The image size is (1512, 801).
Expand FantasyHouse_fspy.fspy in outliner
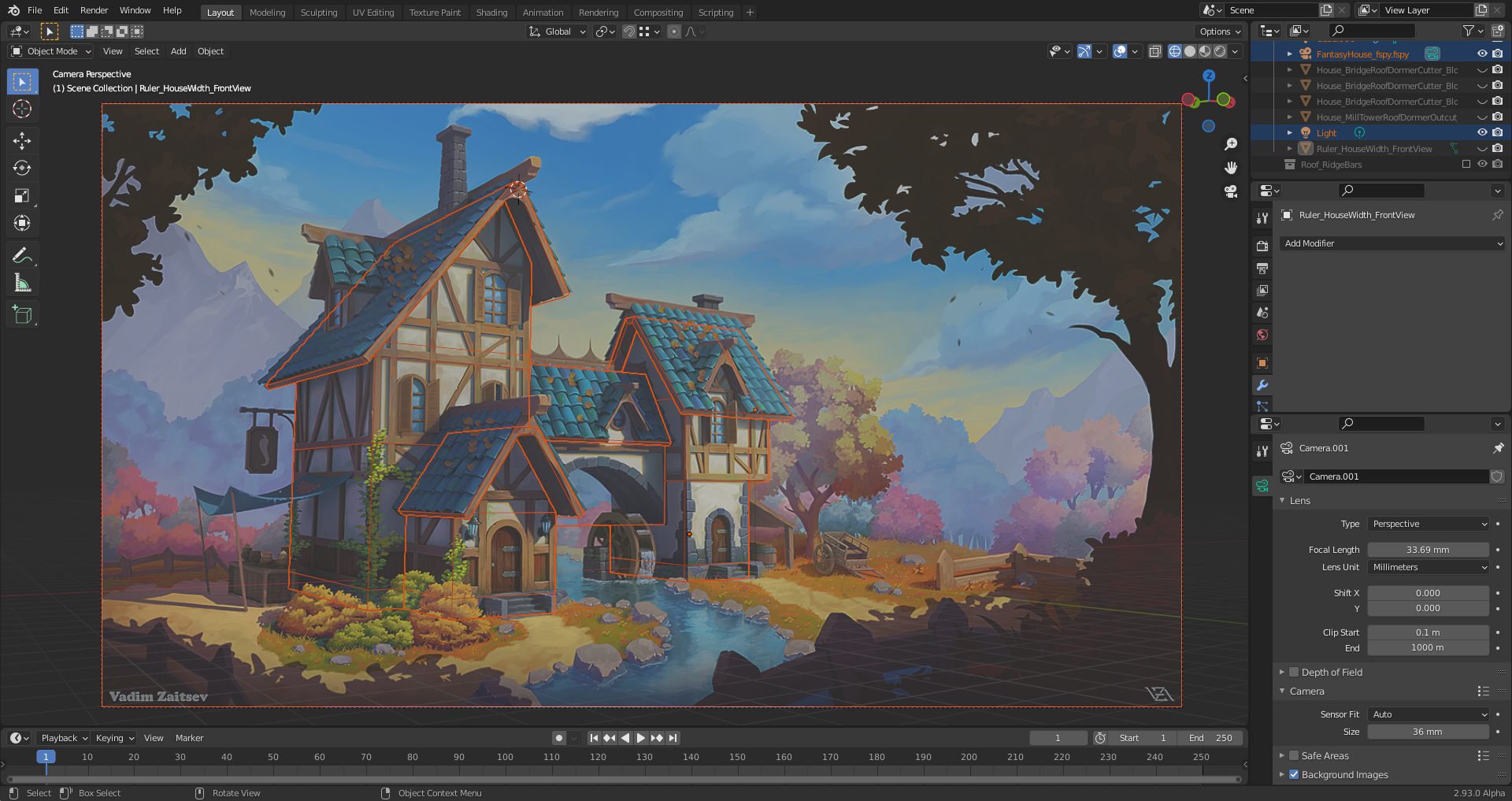(1290, 54)
